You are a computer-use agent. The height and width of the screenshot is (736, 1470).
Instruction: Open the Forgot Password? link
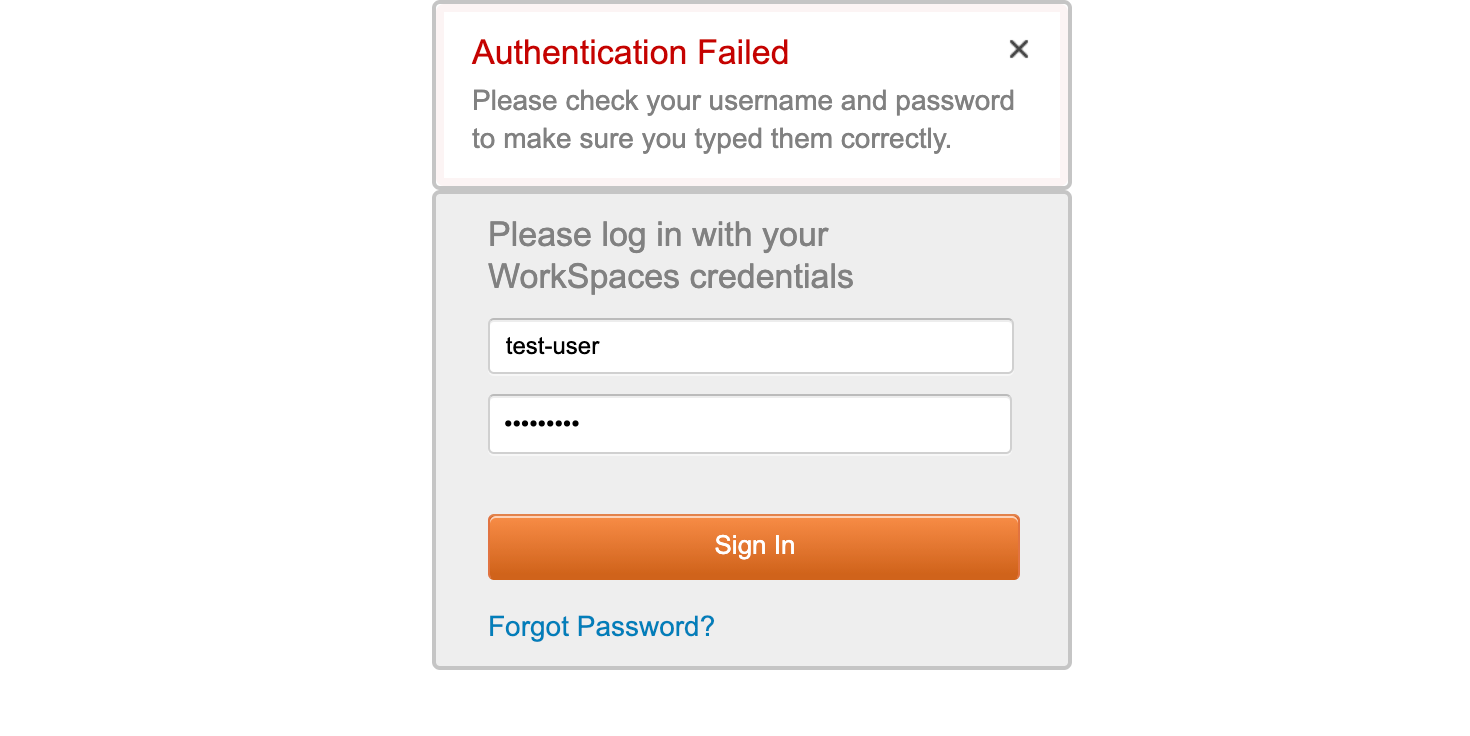click(x=601, y=627)
